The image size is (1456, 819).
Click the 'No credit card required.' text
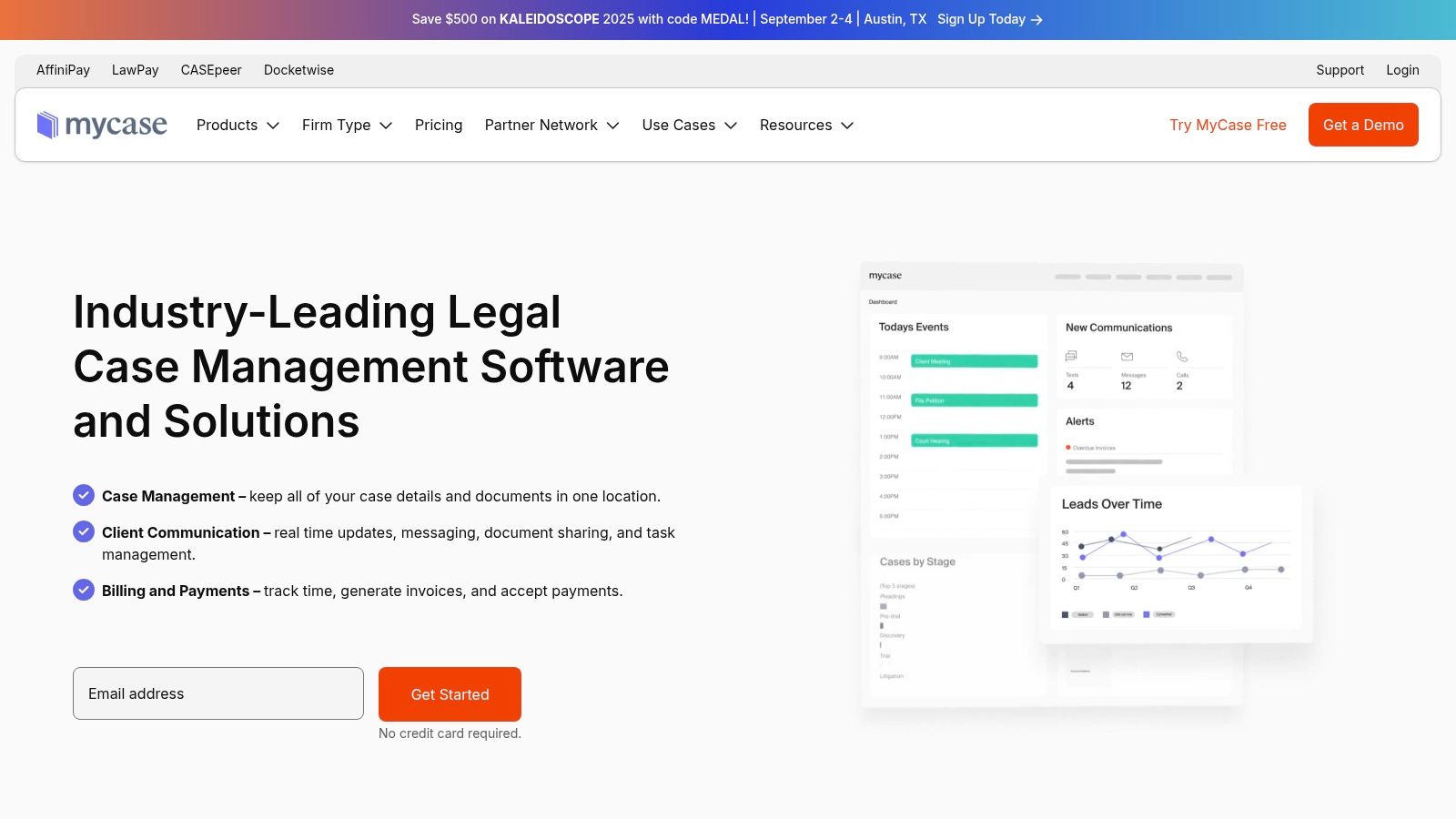point(450,733)
